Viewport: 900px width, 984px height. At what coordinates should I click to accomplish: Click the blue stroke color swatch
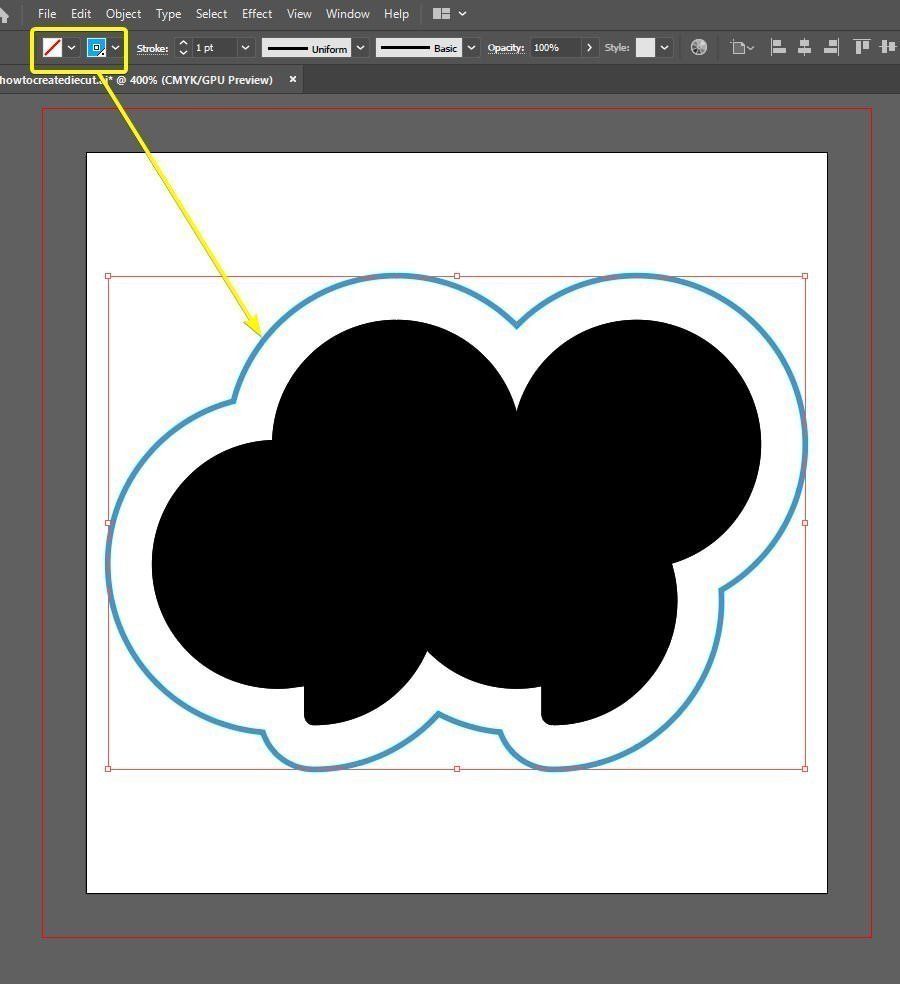(x=94, y=47)
